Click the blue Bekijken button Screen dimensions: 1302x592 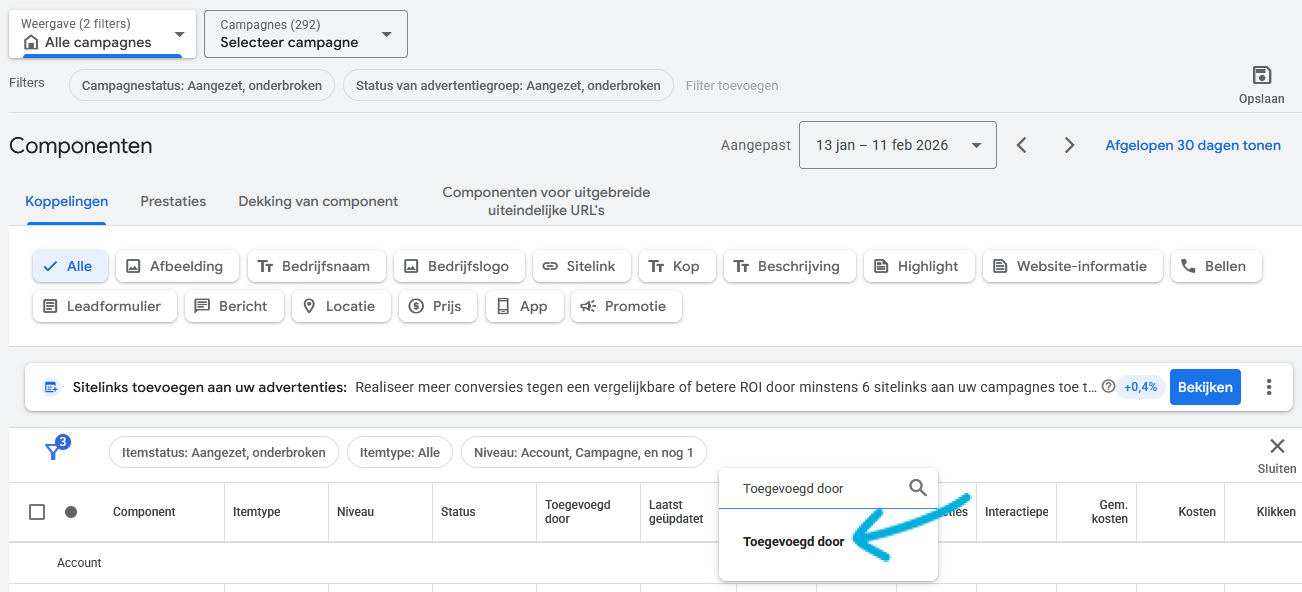[1205, 387]
